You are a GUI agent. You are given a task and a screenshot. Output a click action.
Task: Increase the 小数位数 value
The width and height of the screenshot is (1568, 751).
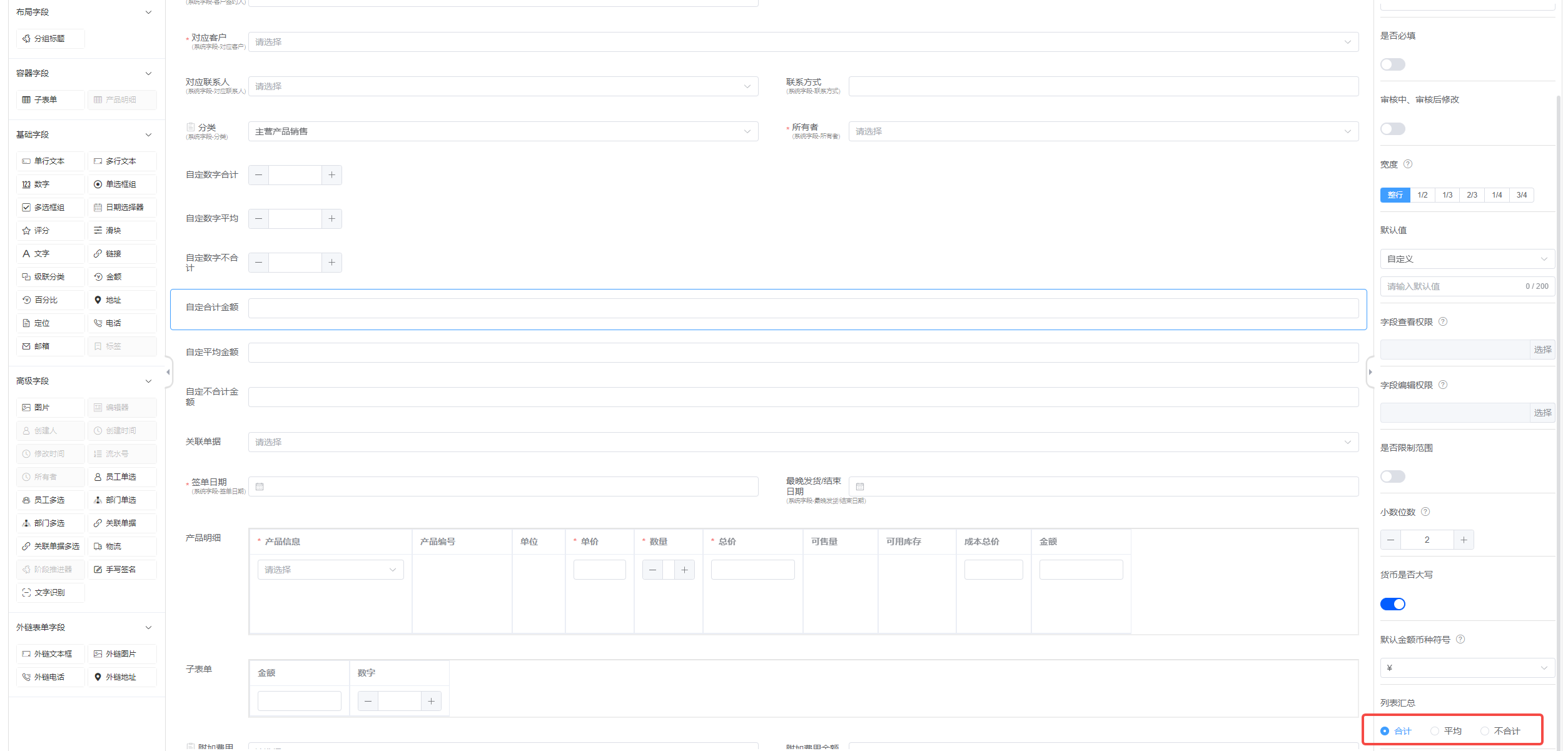pos(1464,540)
